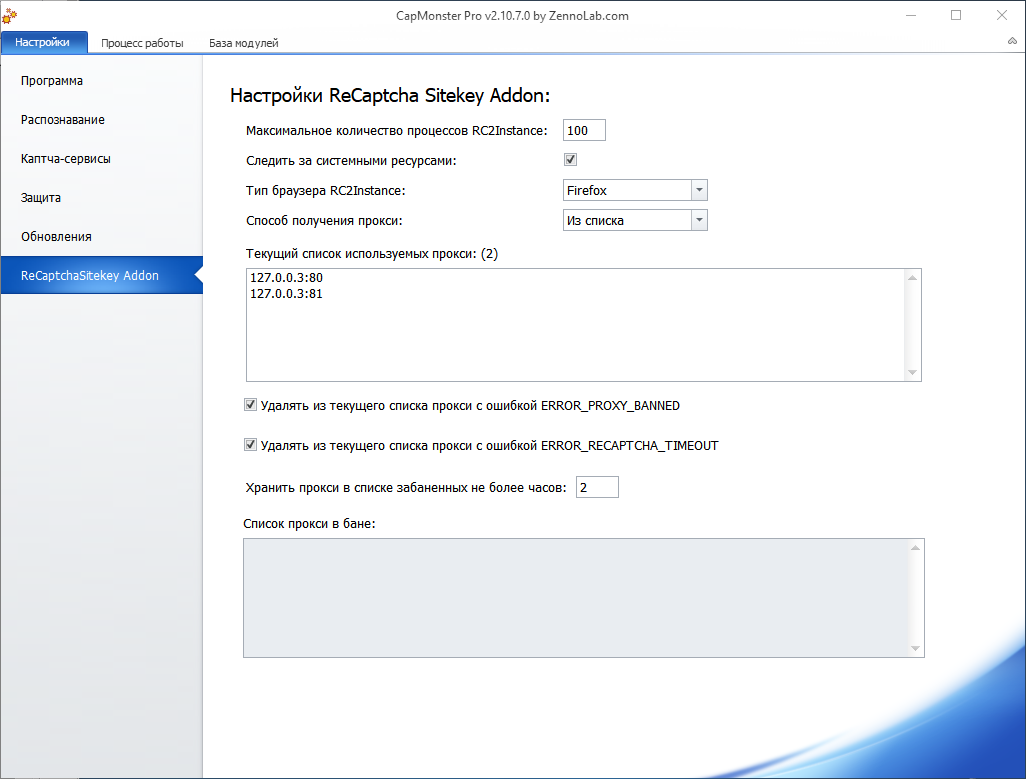Open the proxy source dropdown Из списка
This screenshot has height=779, width=1026.
(635, 220)
